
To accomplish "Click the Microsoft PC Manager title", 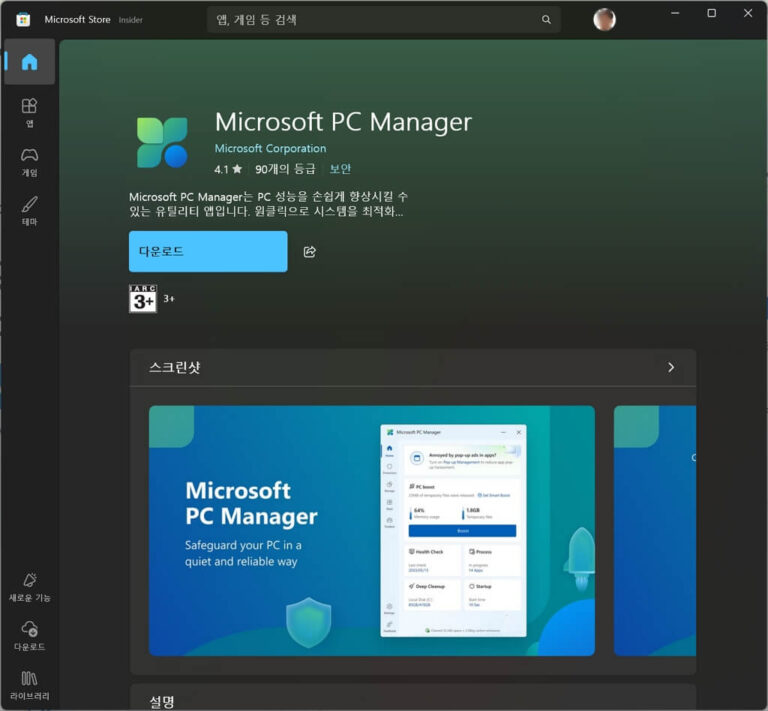I will click(343, 122).
